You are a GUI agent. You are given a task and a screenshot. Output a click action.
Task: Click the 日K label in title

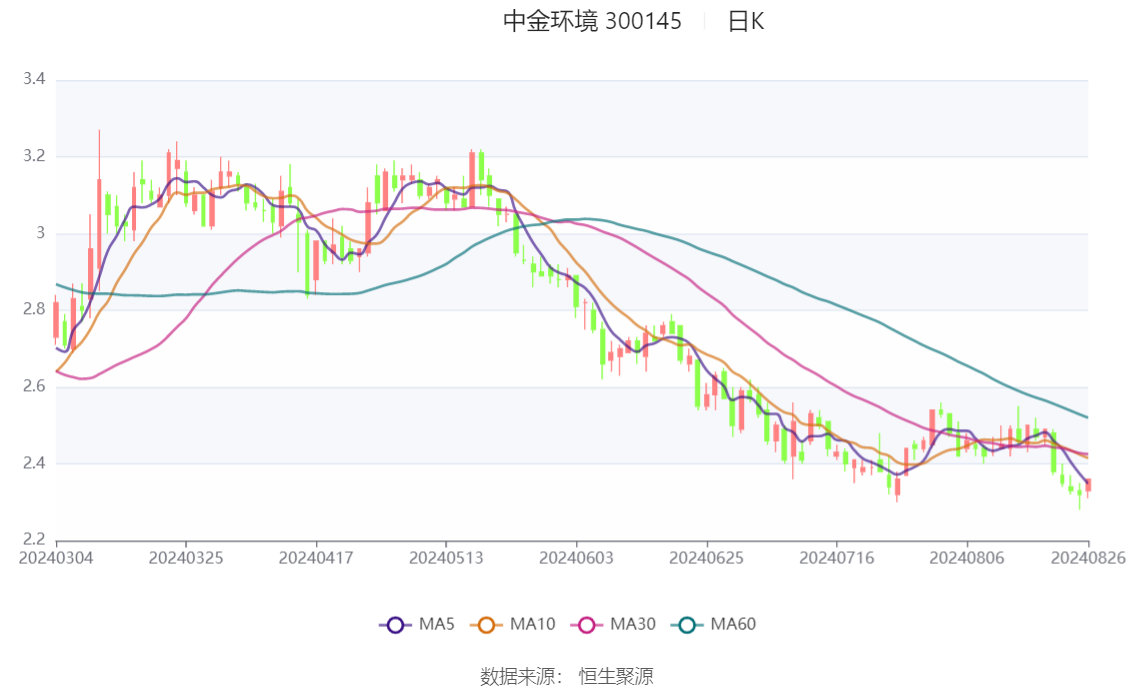746,21
